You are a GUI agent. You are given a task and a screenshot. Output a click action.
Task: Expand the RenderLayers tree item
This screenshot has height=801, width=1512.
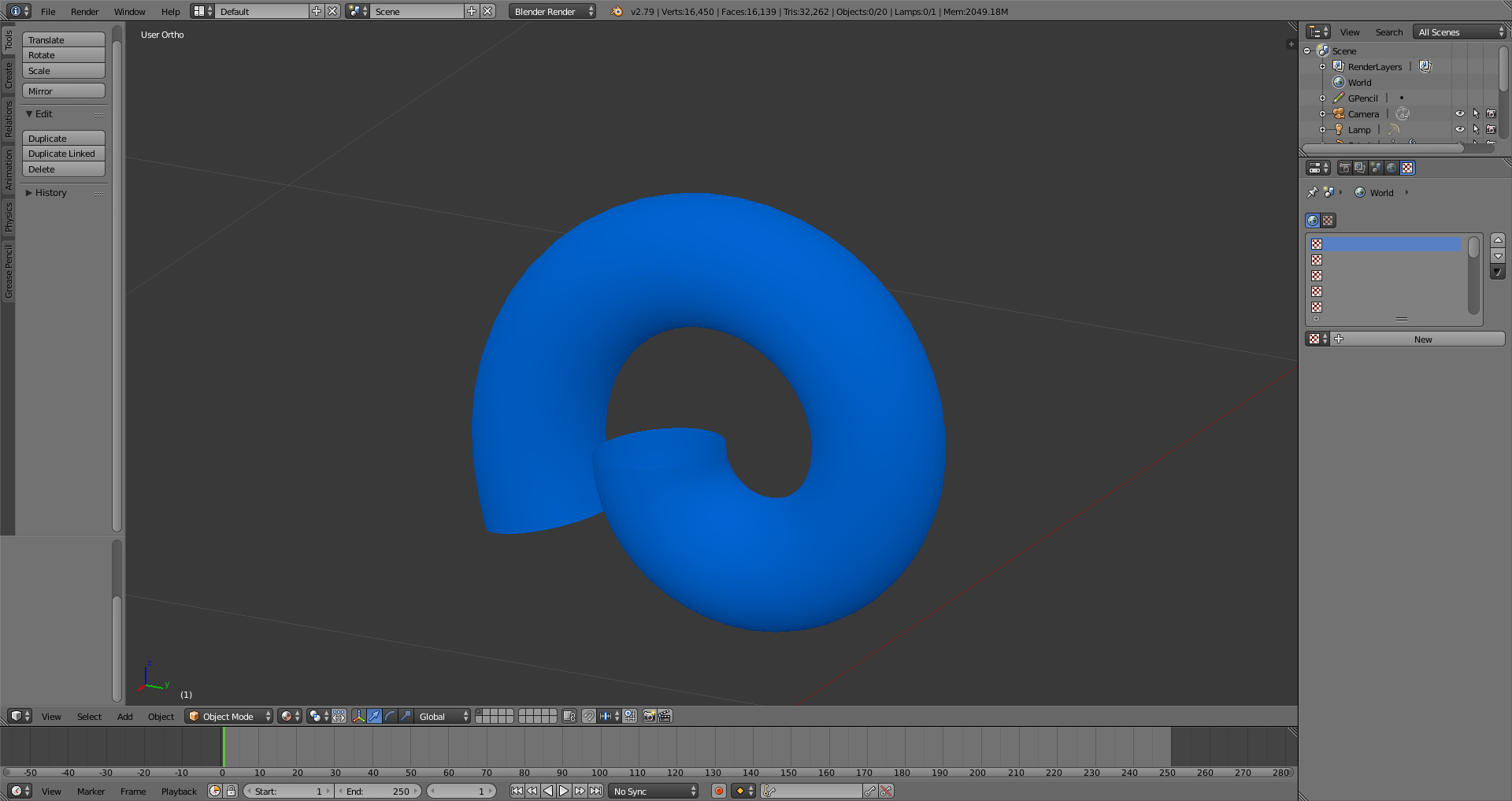1323,67
